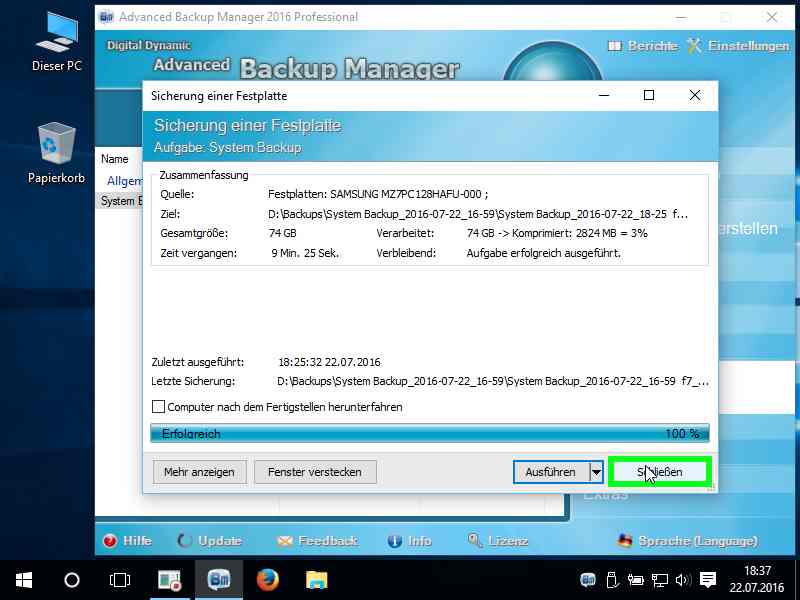Open the Lizenz link
800x600 pixels.
point(498,541)
